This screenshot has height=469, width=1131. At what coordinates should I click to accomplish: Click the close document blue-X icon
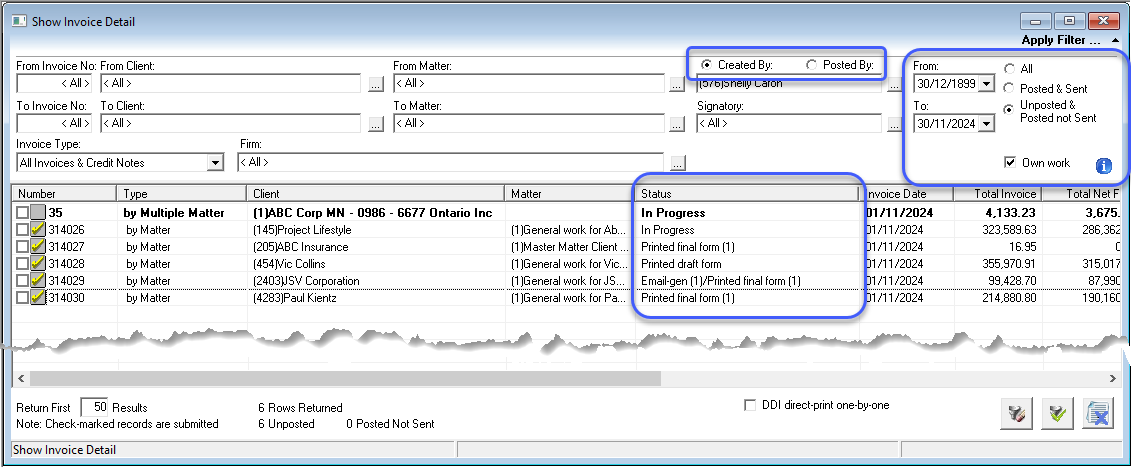pyautogui.click(x=1099, y=413)
